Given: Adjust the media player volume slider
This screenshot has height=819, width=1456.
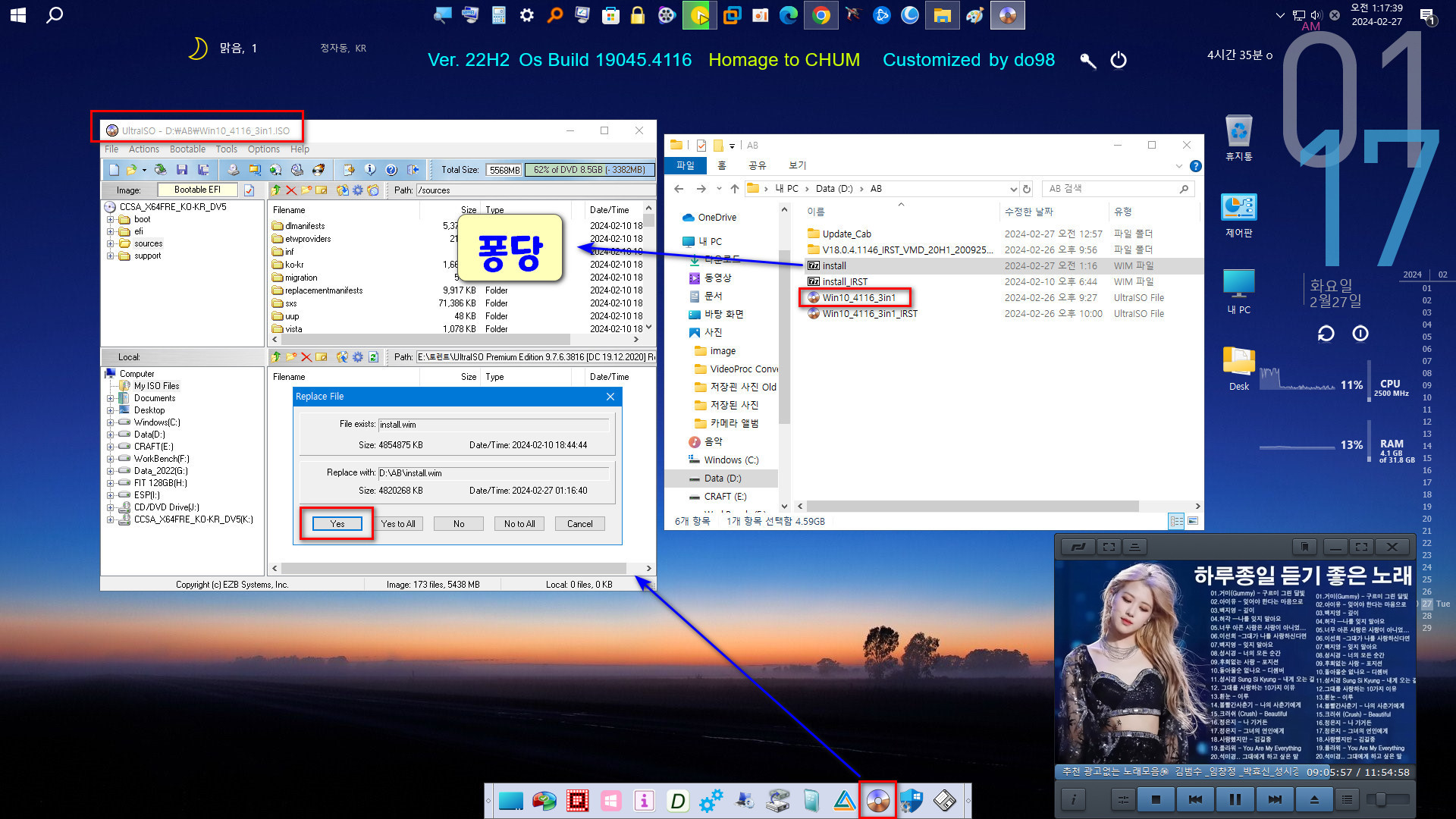Looking at the screenshot, I should (x=1388, y=799).
